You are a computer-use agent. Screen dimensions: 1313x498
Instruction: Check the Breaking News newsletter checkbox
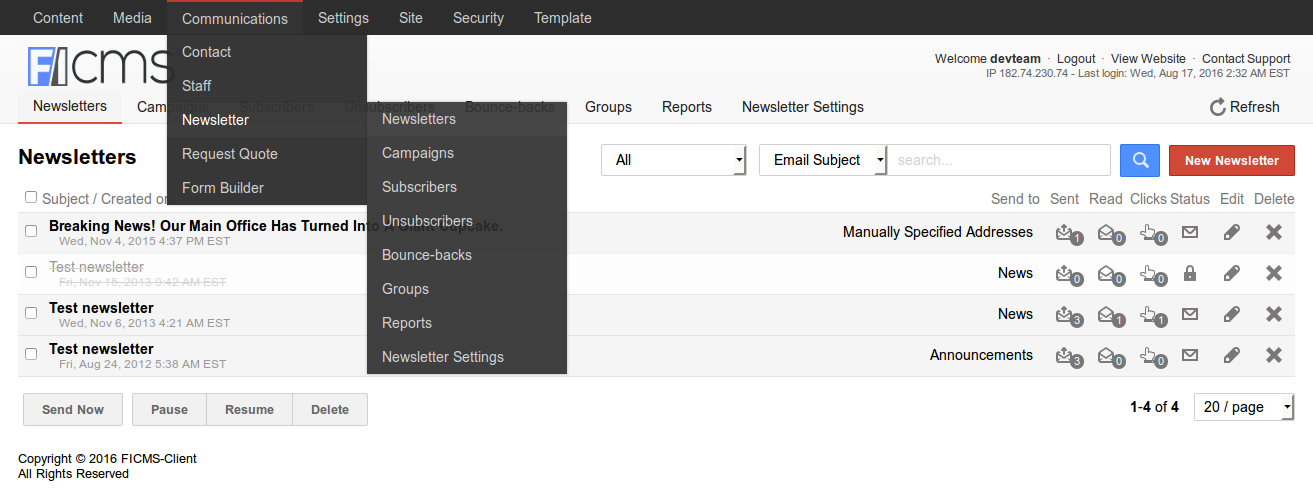point(31,231)
